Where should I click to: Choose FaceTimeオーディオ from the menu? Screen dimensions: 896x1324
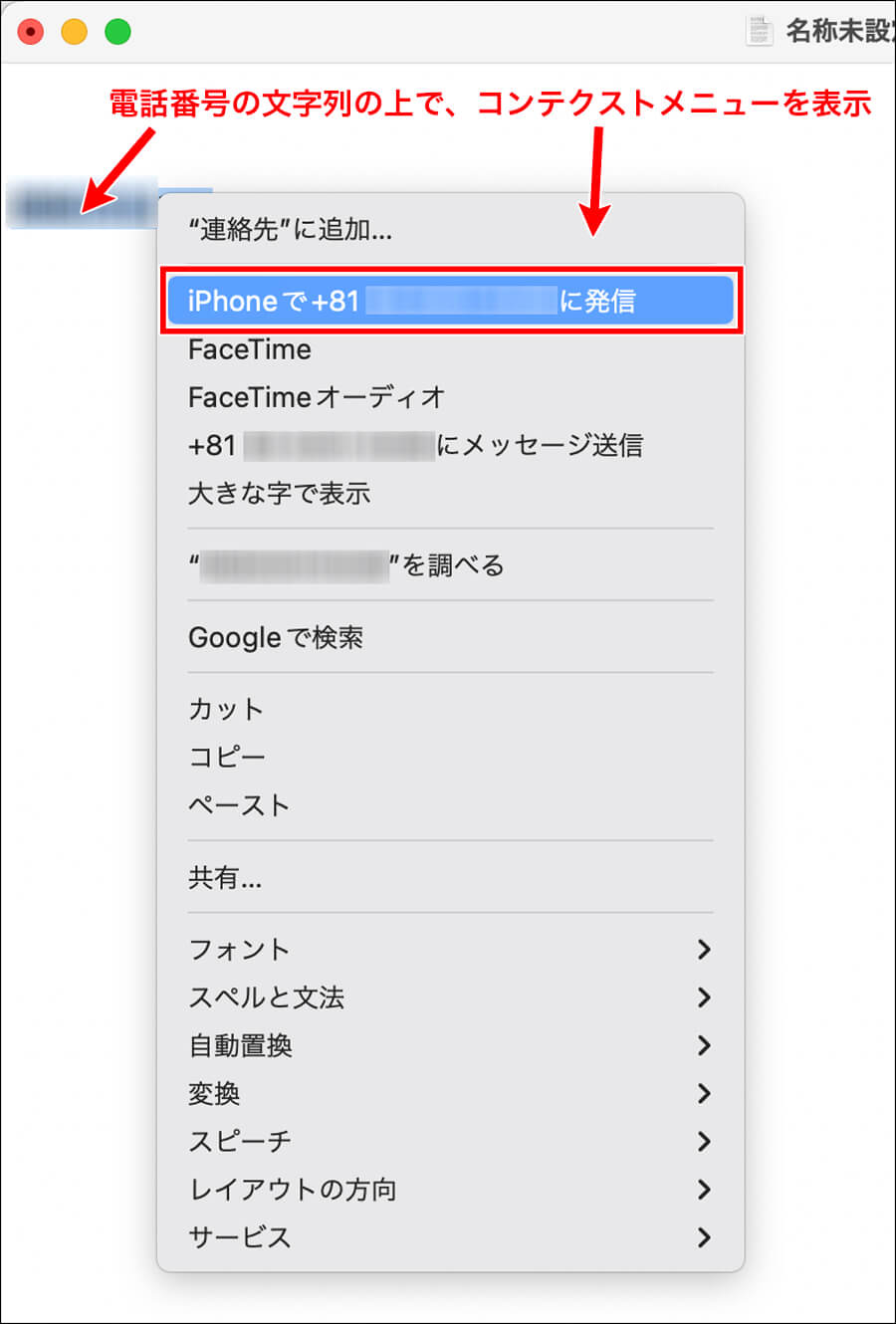pyautogui.click(x=317, y=397)
